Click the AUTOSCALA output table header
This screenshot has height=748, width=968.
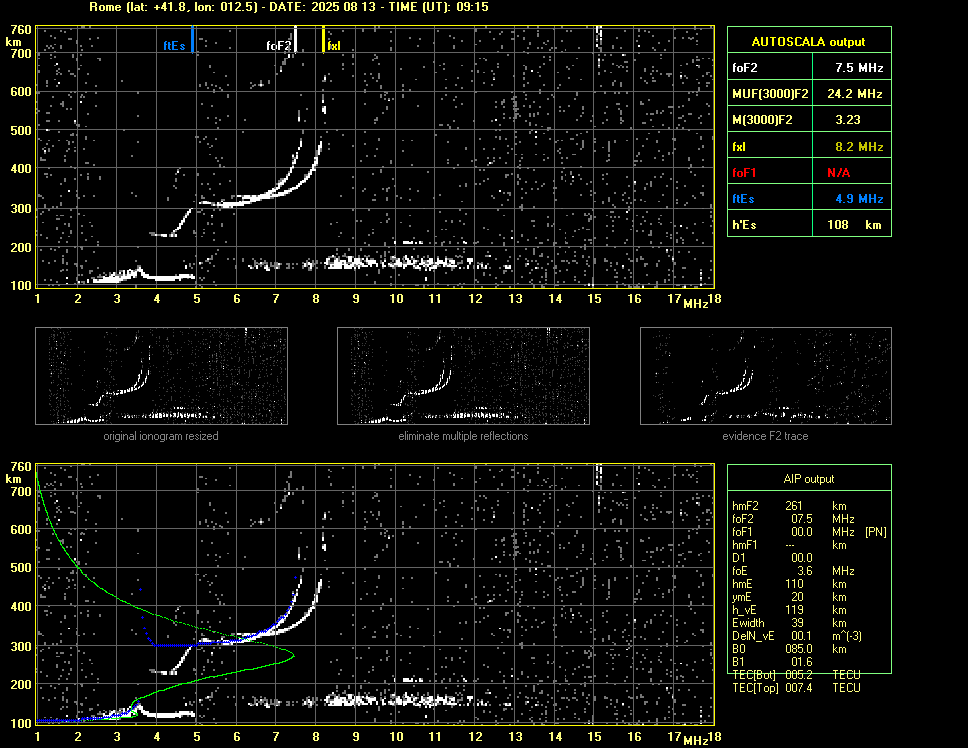[809, 42]
